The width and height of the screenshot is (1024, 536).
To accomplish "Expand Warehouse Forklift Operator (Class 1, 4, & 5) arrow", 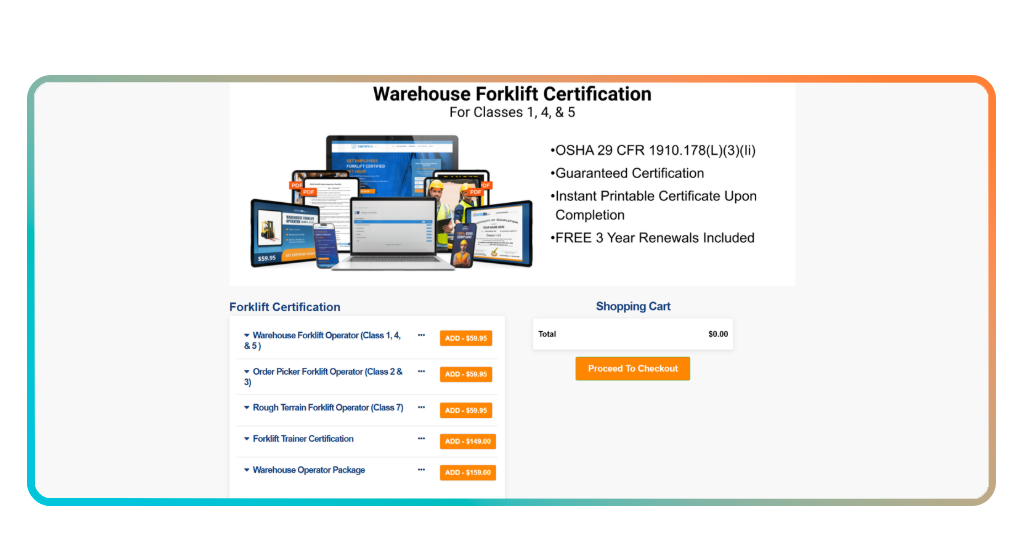I will point(247,336).
